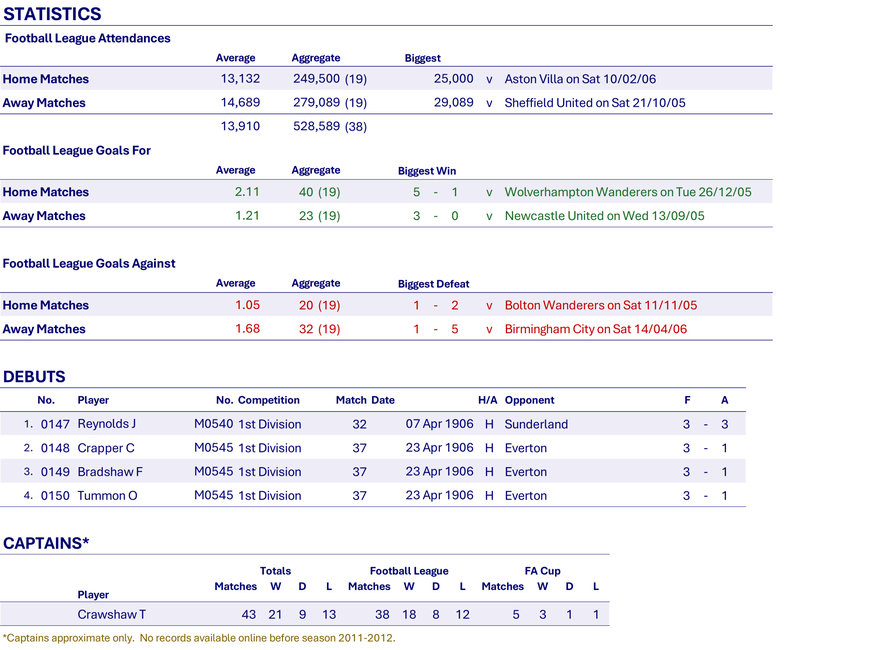This screenshot has width=880, height=650.
Task: Select overall average attendance 13,910
Action: tap(240, 126)
